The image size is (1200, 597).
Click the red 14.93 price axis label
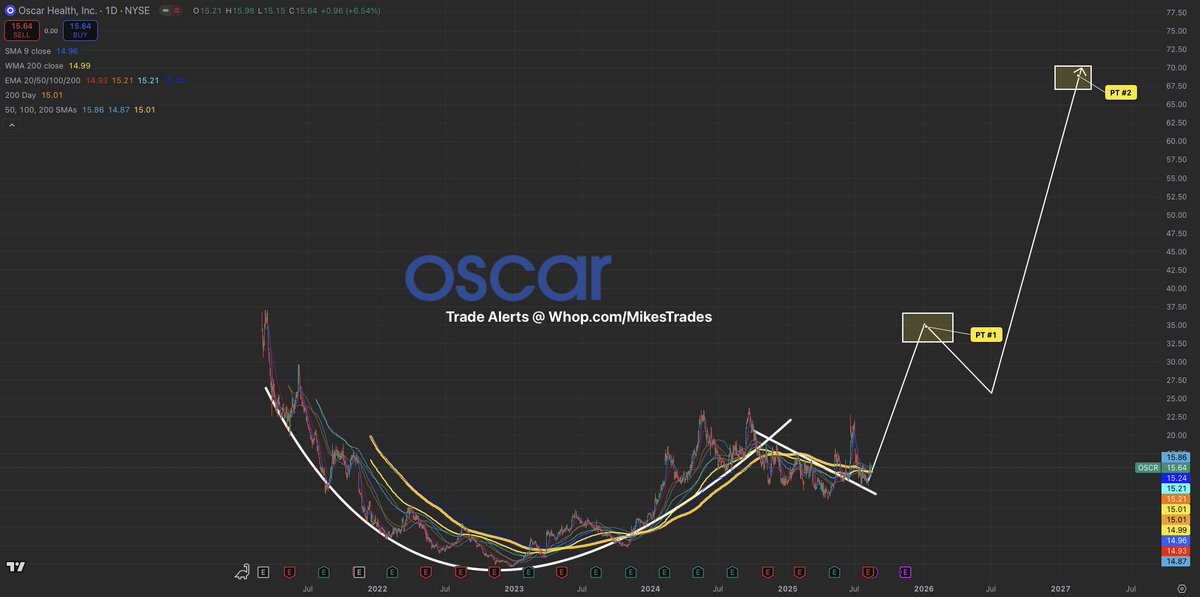click(1174, 551)
